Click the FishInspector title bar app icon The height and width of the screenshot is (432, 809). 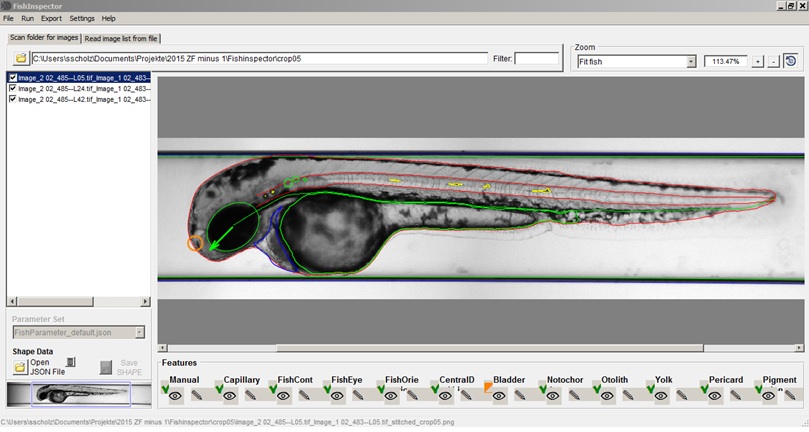coord(6,6)
